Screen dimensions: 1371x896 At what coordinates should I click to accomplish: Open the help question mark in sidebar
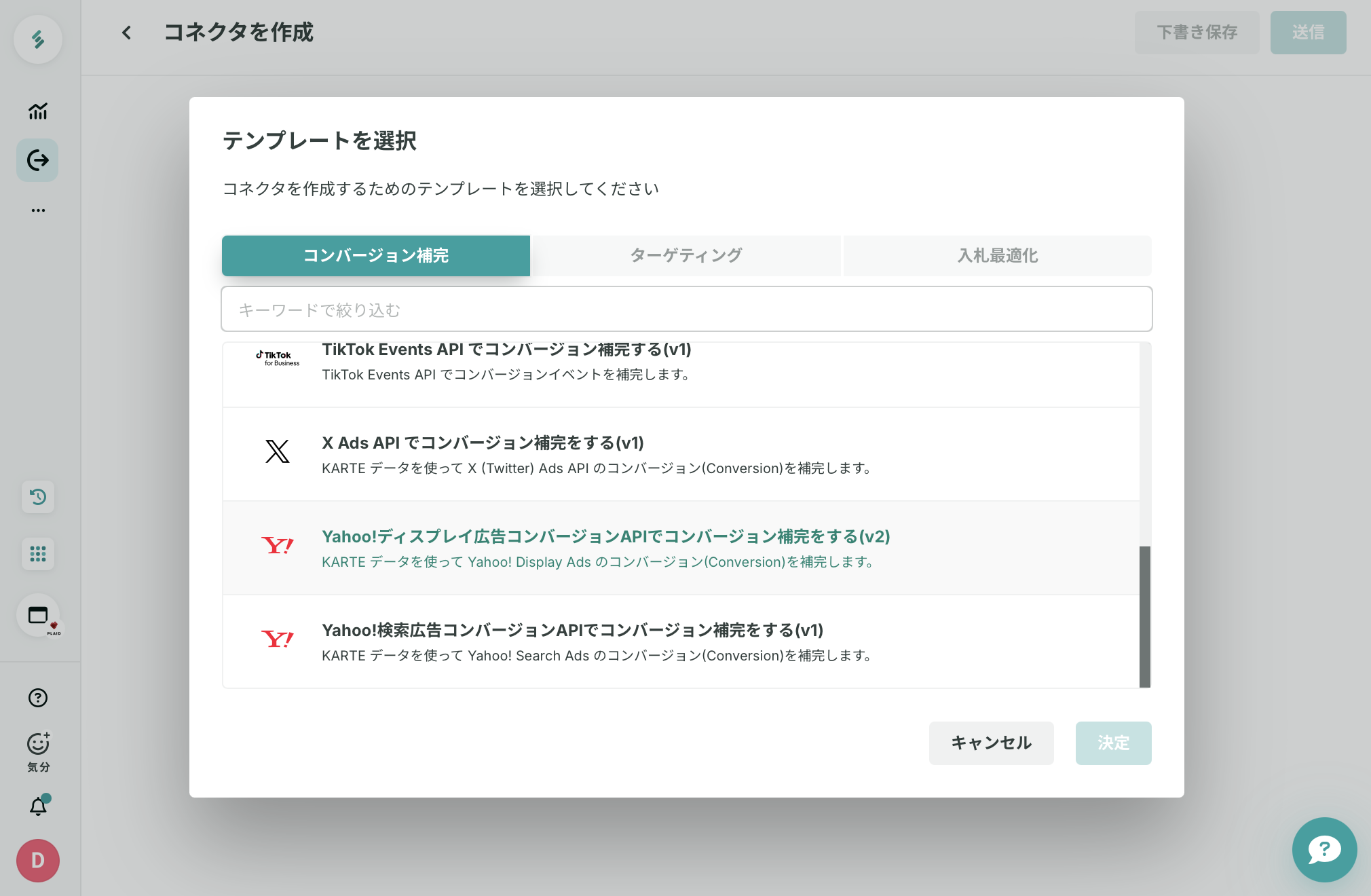[x=38, y=698]
